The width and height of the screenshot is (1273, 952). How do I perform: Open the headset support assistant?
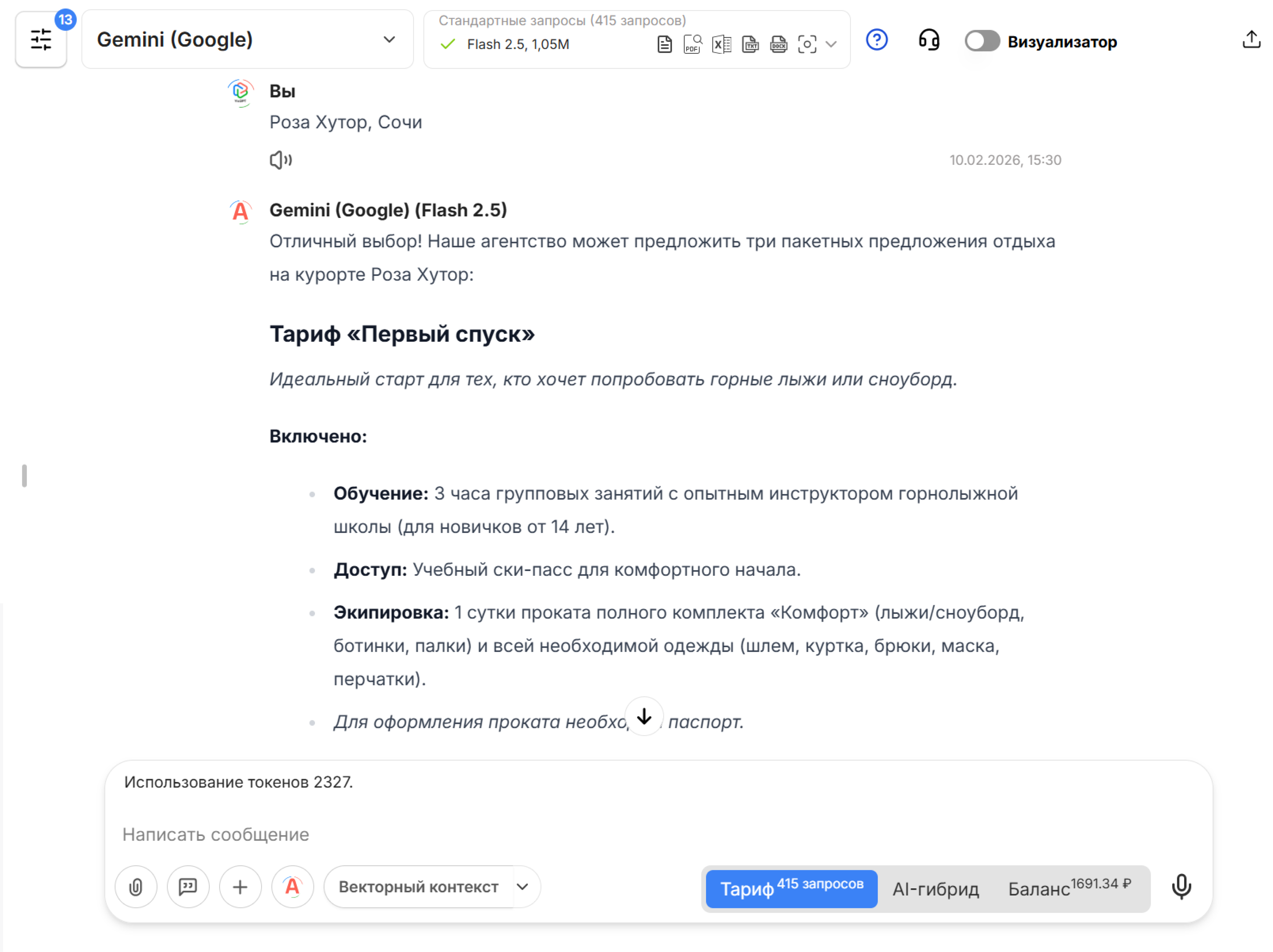(x=929, y=40)
